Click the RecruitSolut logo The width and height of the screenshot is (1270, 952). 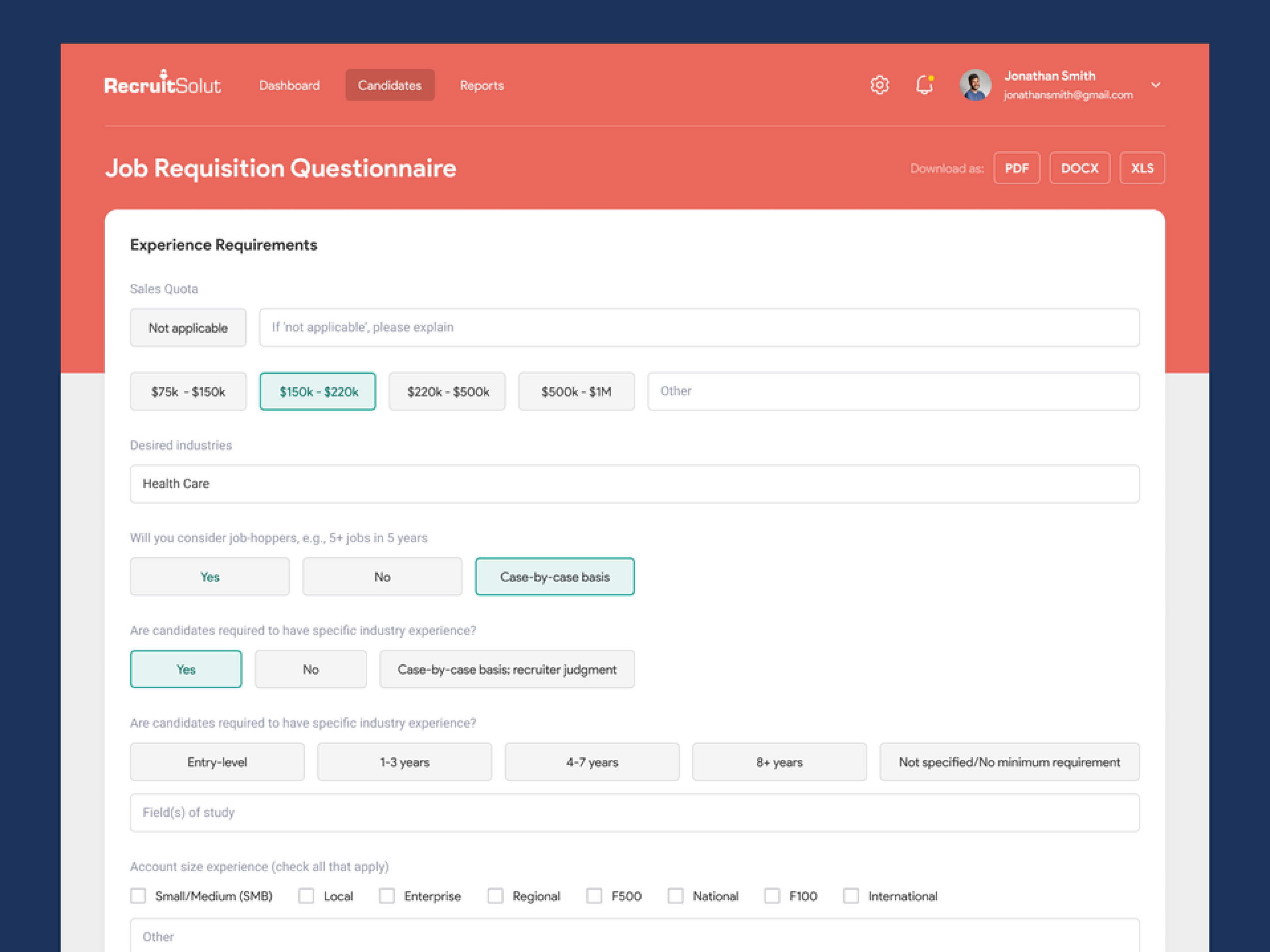click(163, 84)
